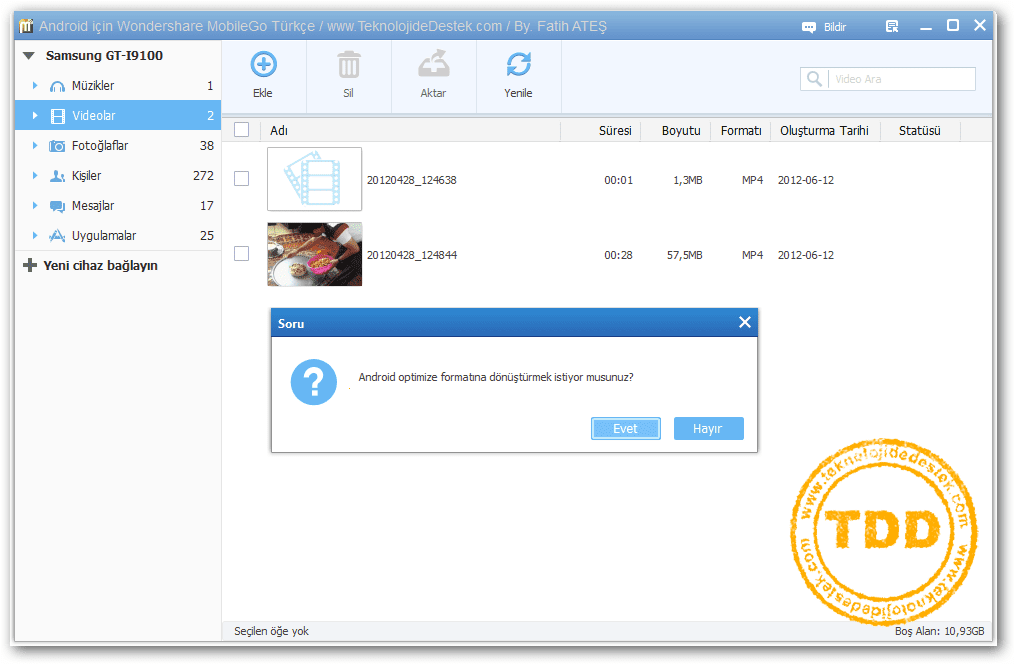
Task: Expand the Fotoğraflar tree arrow
Action: [x=35, y=146]
